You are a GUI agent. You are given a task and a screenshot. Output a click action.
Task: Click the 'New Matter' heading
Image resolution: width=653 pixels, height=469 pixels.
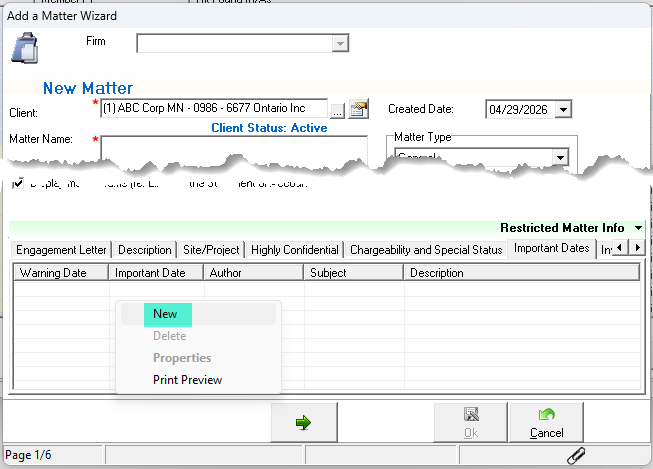pyautogui.click(x=88, y=88)
